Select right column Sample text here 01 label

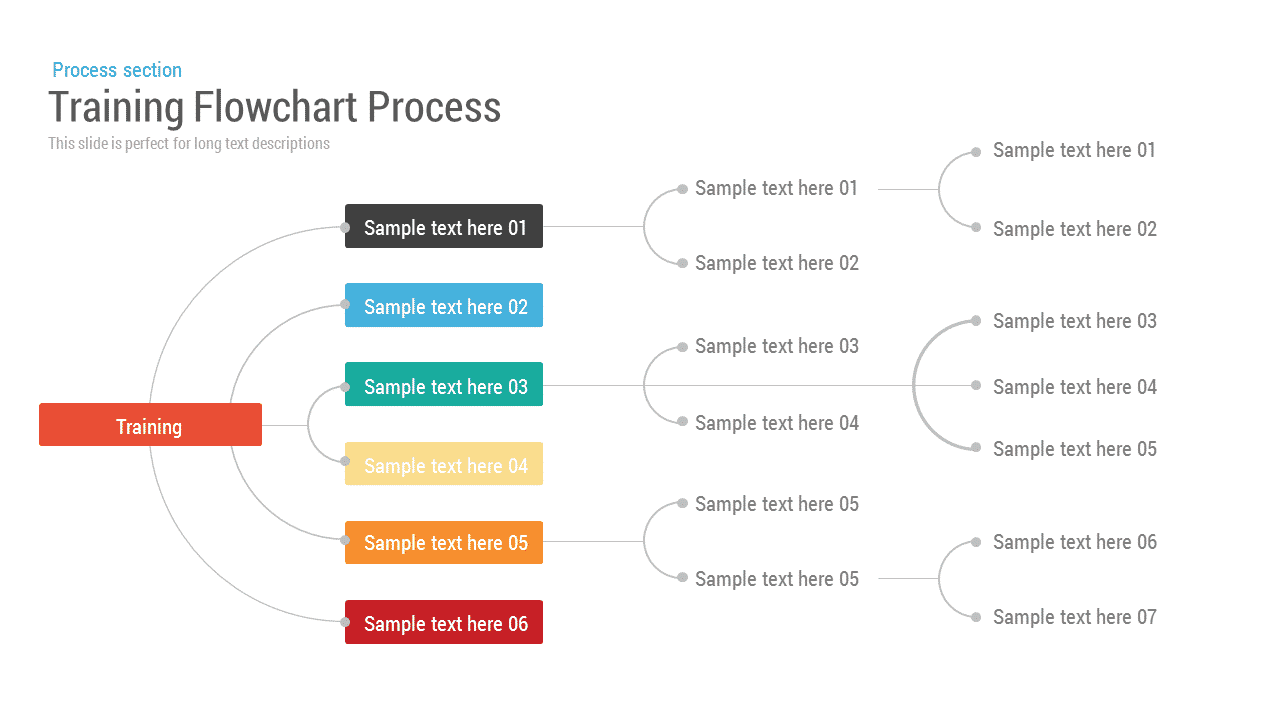[x=1074, y=150]
